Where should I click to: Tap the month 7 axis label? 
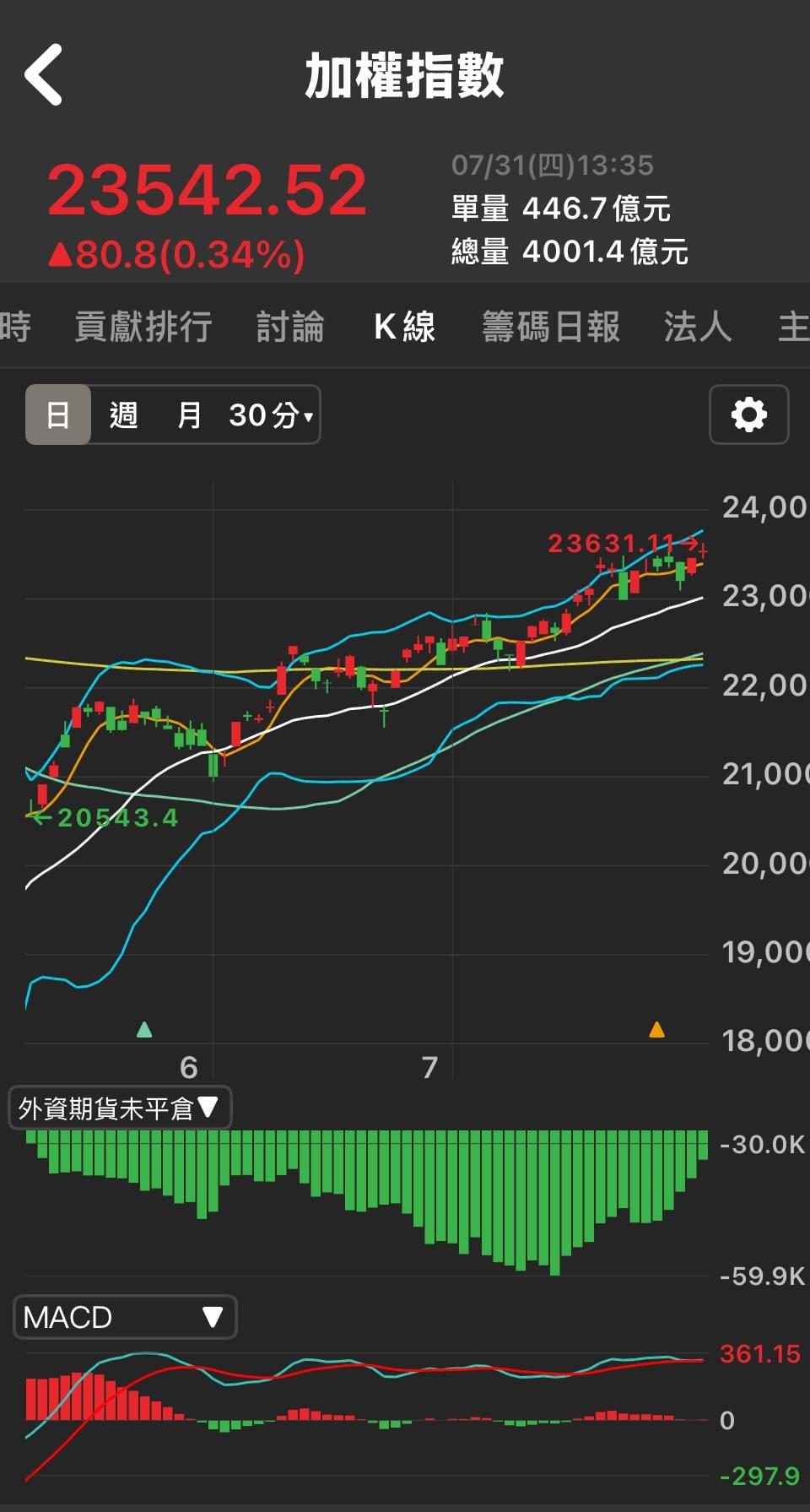[429, 1067]
